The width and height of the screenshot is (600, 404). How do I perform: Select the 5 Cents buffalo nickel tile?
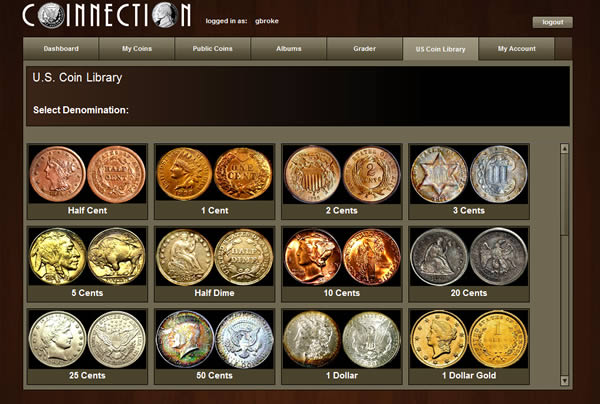[87, 264]
